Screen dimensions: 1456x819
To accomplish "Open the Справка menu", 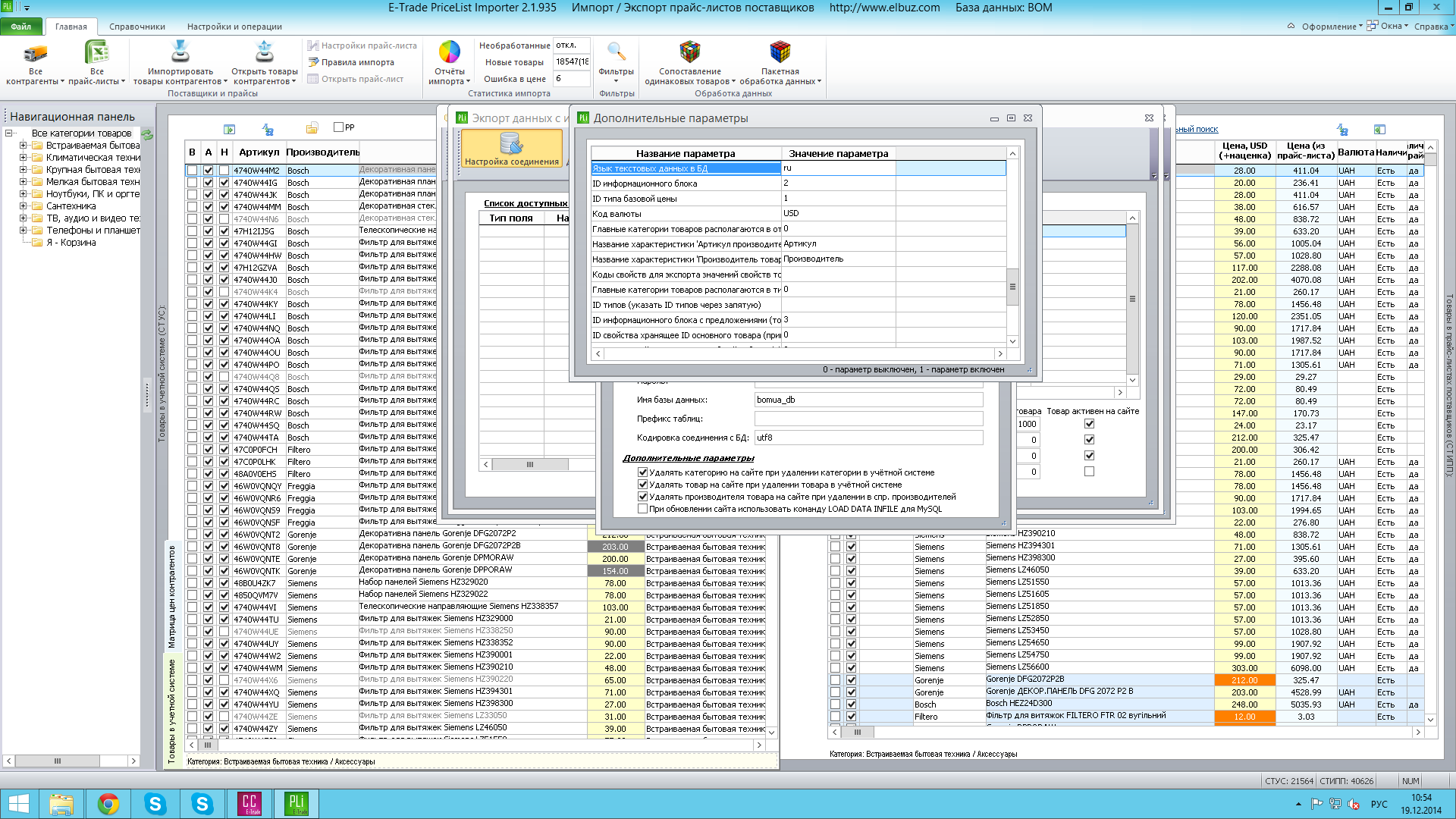I will pyautogui.click(x=1433, y=27).
